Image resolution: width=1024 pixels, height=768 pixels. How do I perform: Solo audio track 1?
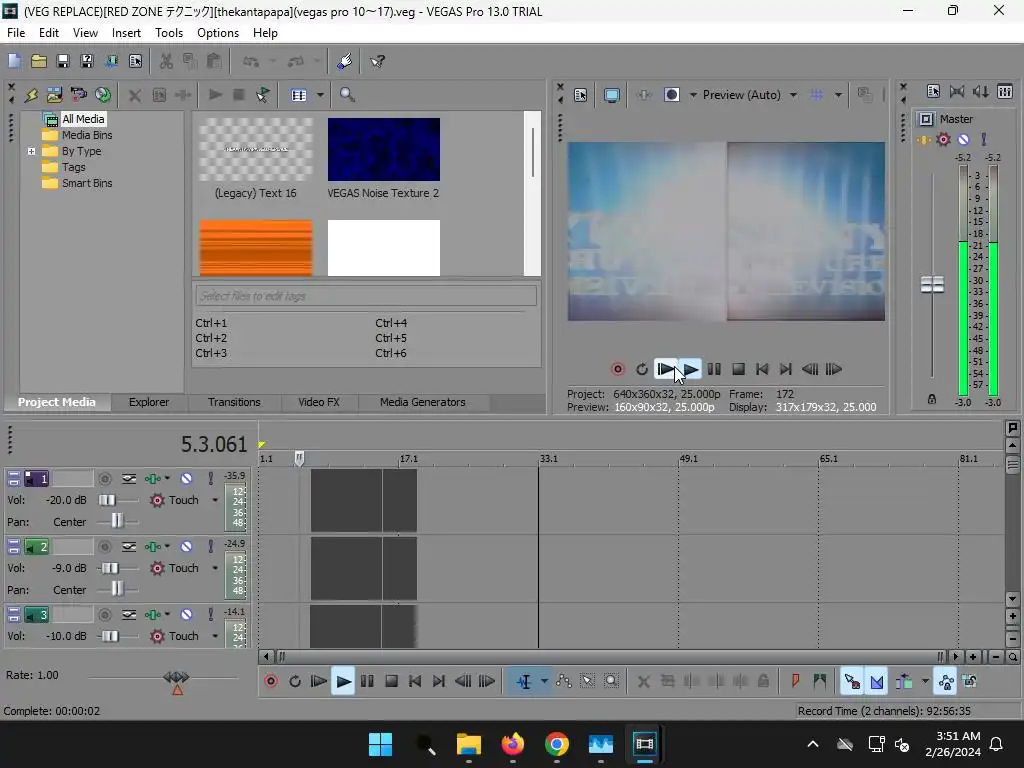tap(210, 479)
